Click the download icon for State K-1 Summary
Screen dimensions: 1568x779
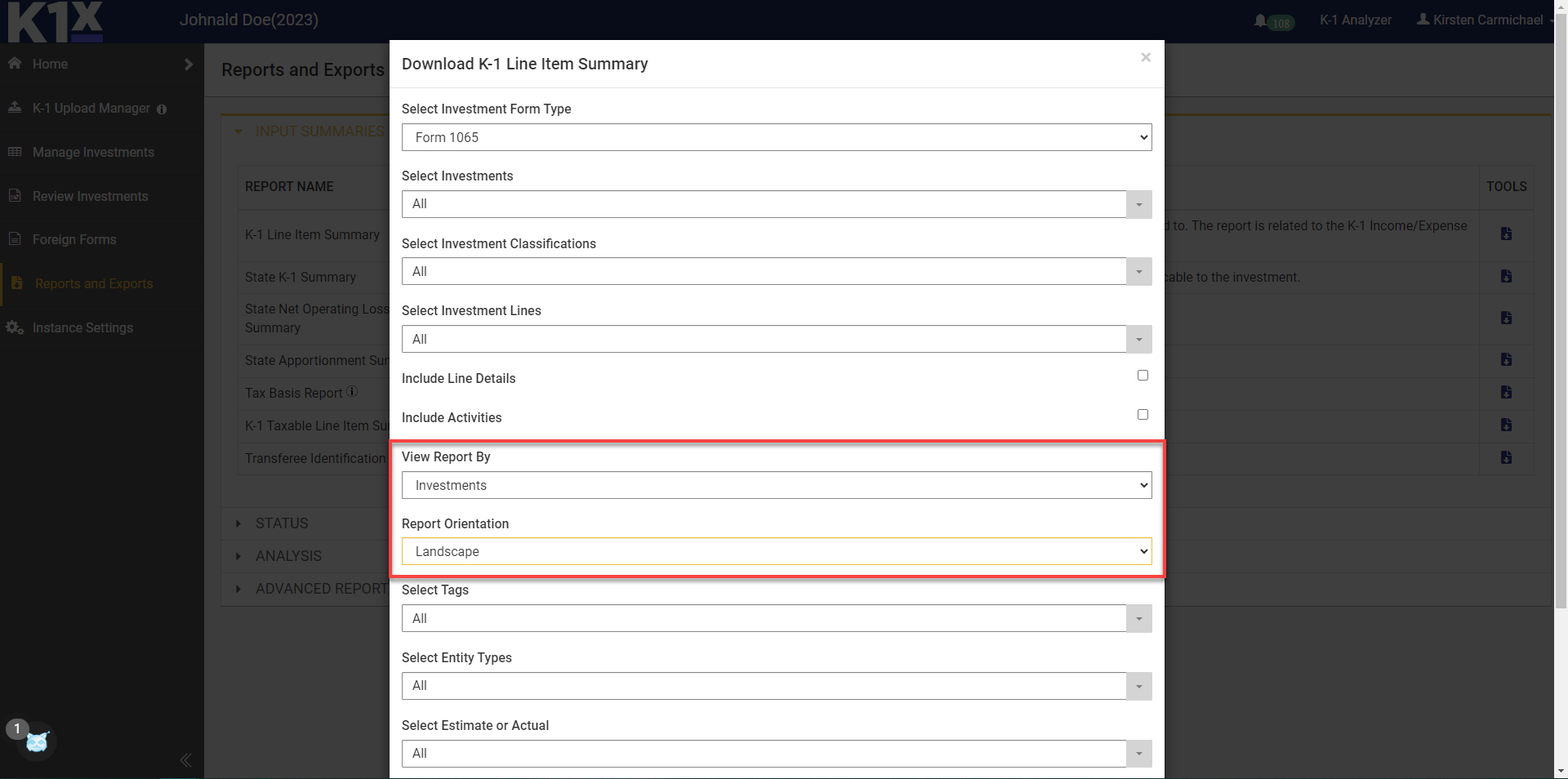click(1506, 277)
